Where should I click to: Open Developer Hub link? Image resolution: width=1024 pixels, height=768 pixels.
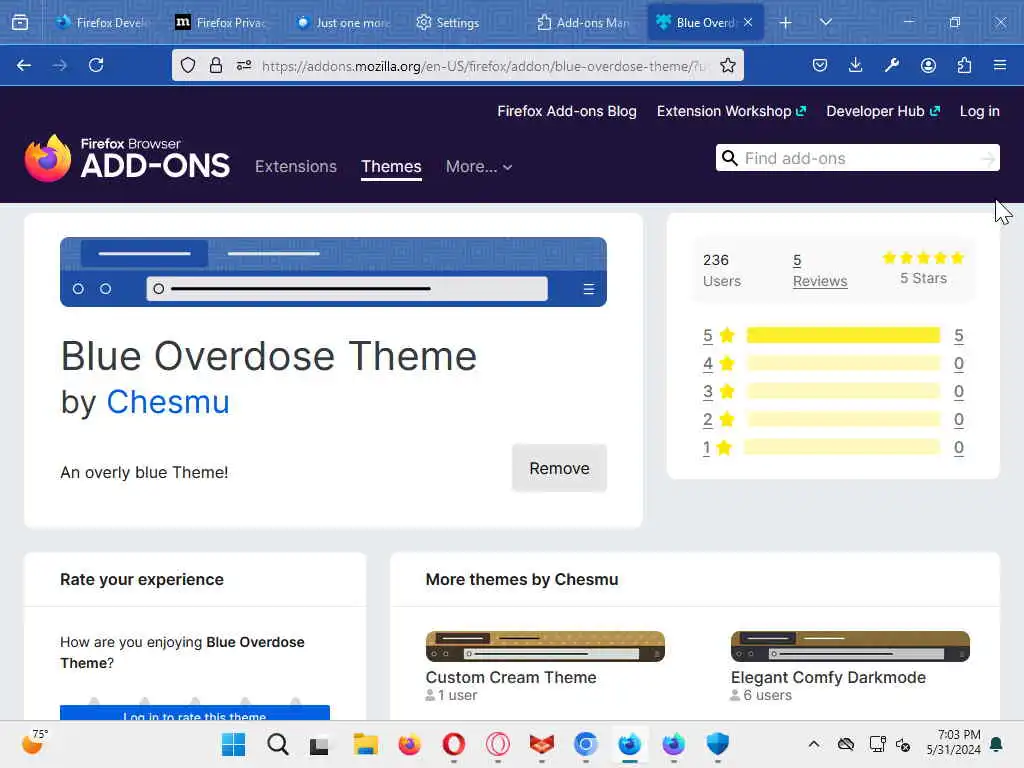coord(883,112)
